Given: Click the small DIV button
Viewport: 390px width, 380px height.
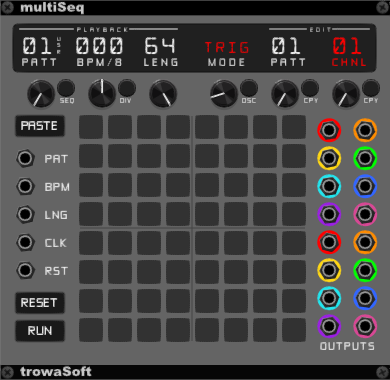Looking at the screenshot, I should tap(127, 88).
